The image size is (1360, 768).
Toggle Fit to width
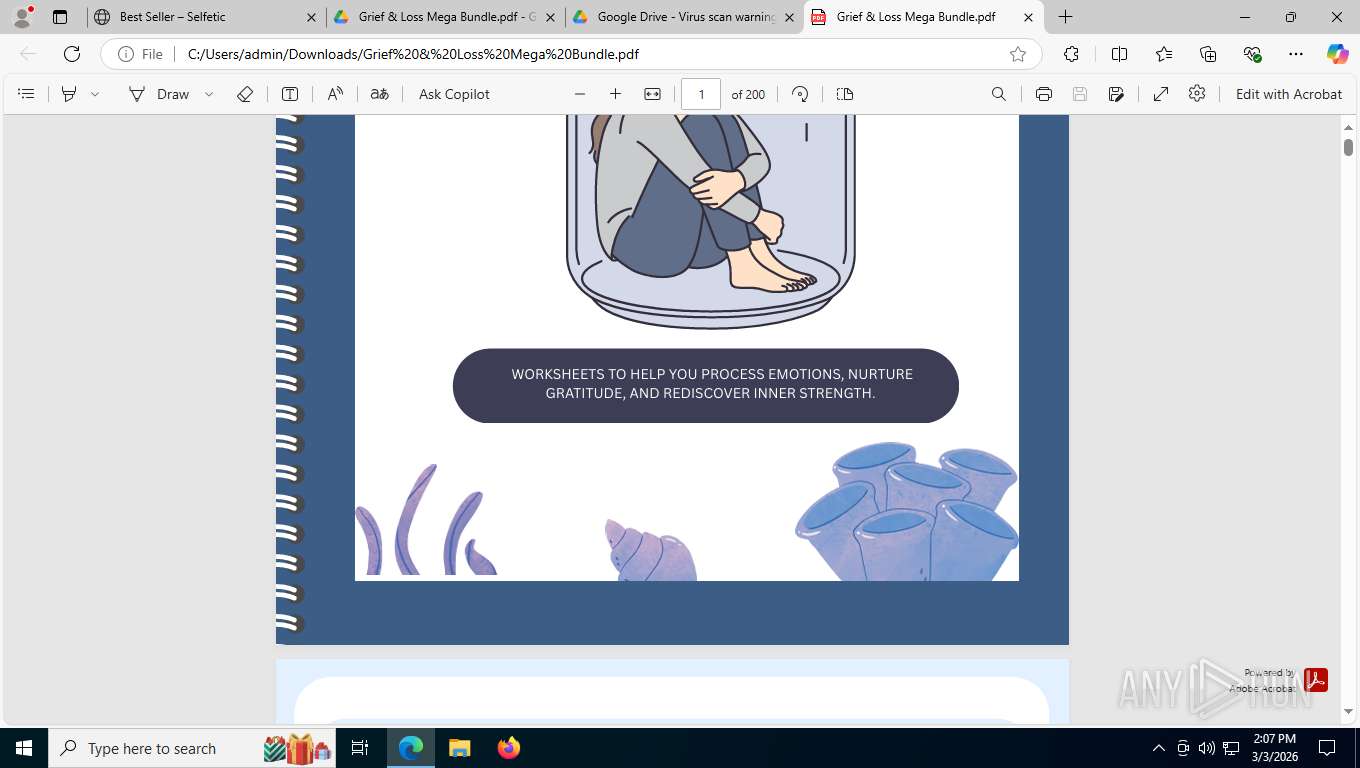click(x=652, y=94)
